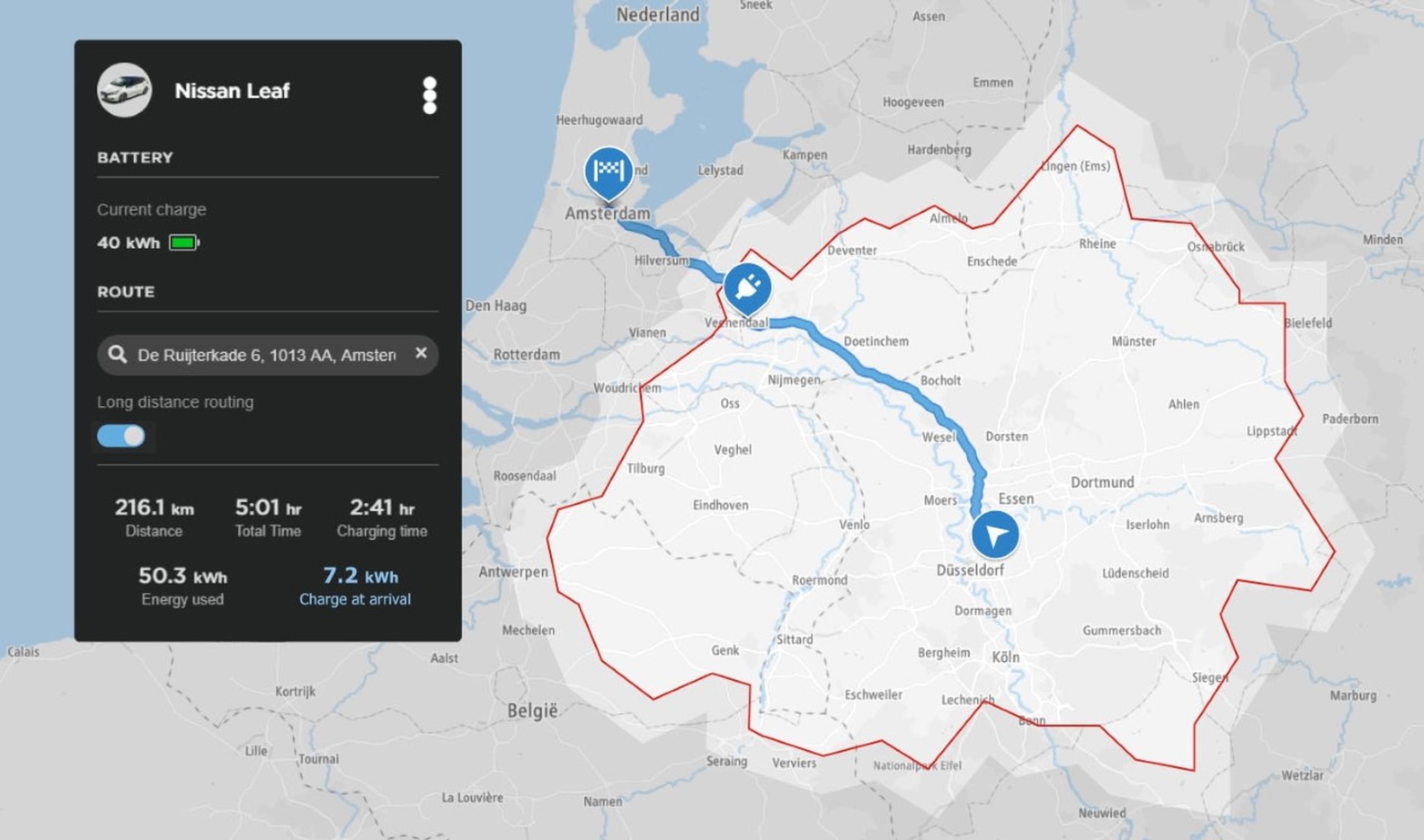Click the Tilburg city label on map
The image size is (1424, 840).
(x=646, y=469)
